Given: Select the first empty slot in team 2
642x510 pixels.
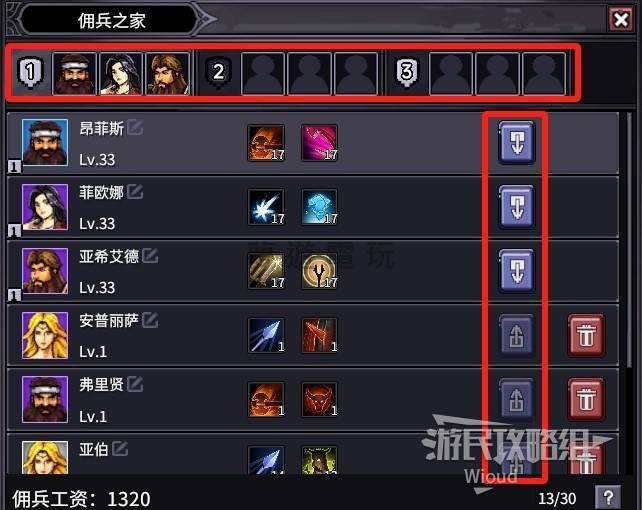Looking at the screenshot, I should (263, 74).
